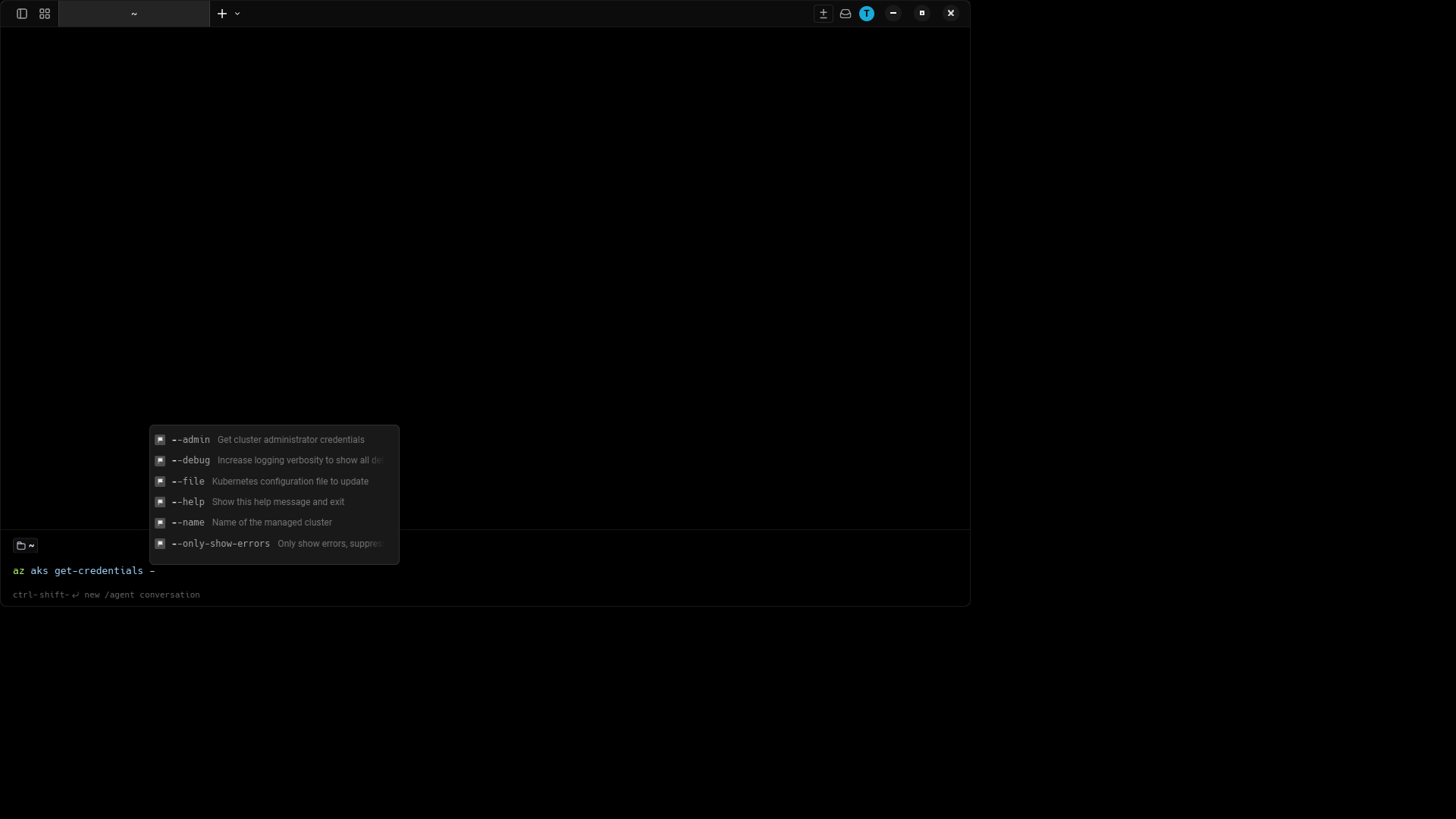Click 'Name of the managed cluster' text
This screenshot has height=819, width=1456.
click(272, 522)
